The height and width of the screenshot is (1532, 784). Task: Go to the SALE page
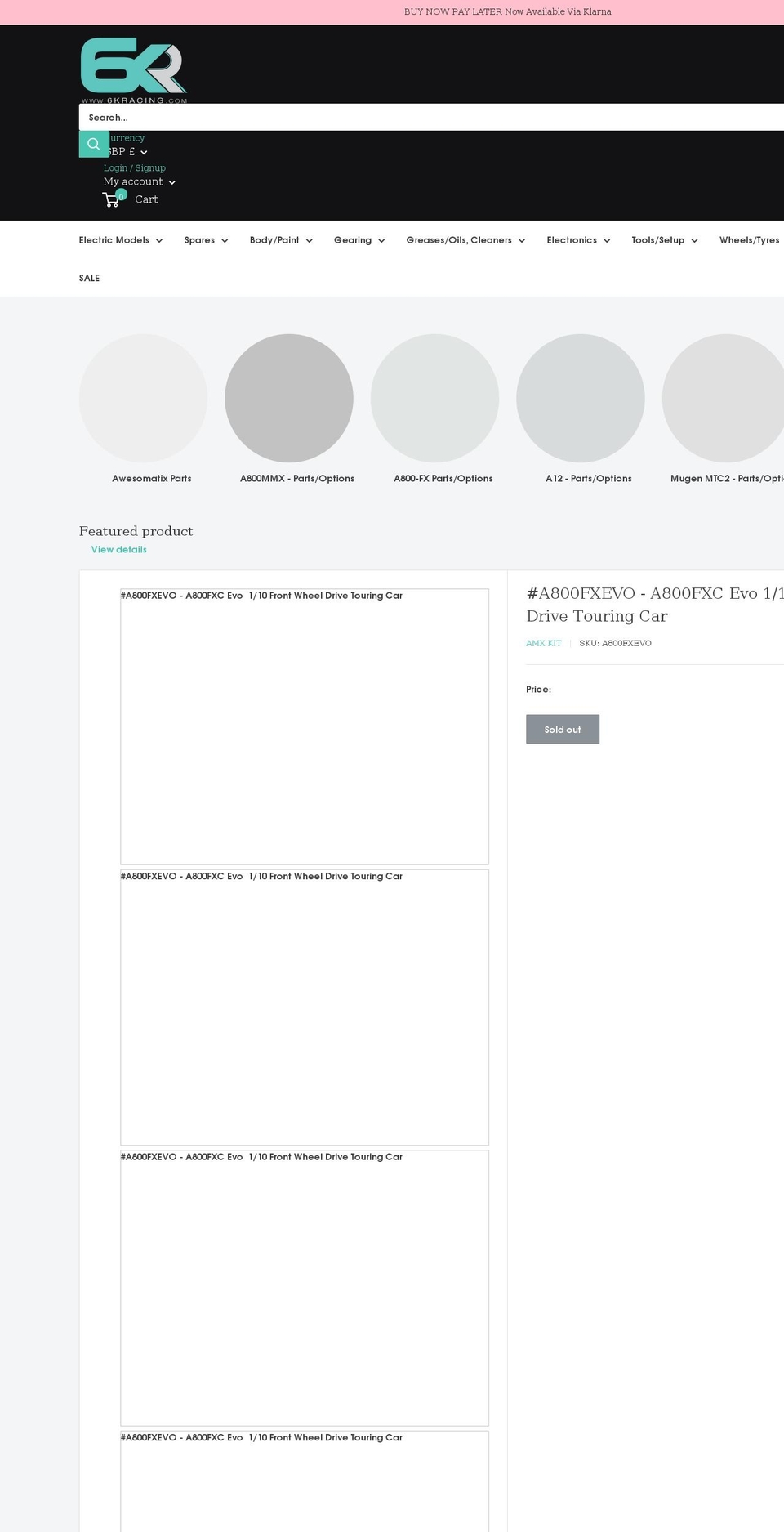coord(89,278)
